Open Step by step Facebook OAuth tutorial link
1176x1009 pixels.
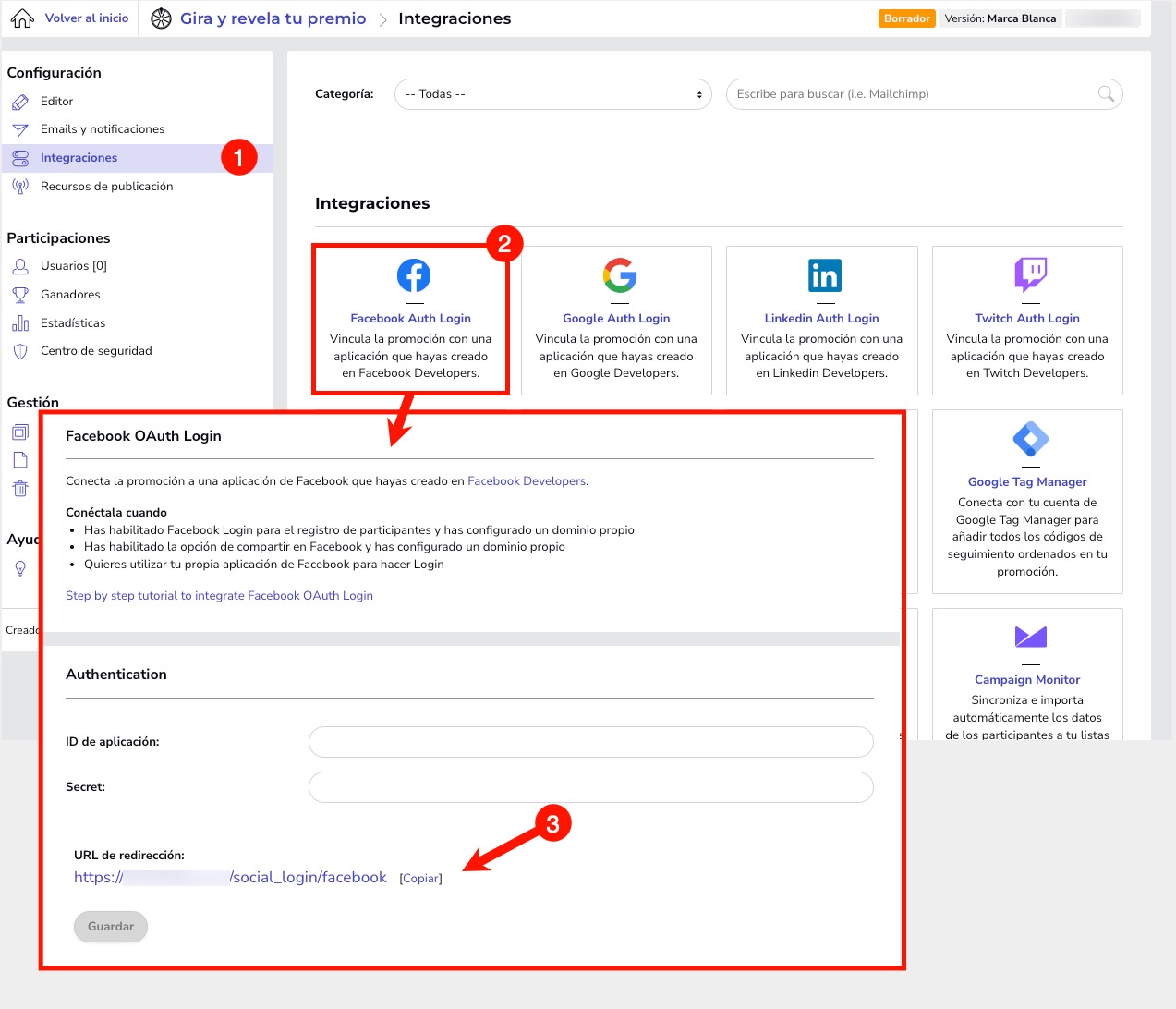pyautogui.click(x=219, y=596)
